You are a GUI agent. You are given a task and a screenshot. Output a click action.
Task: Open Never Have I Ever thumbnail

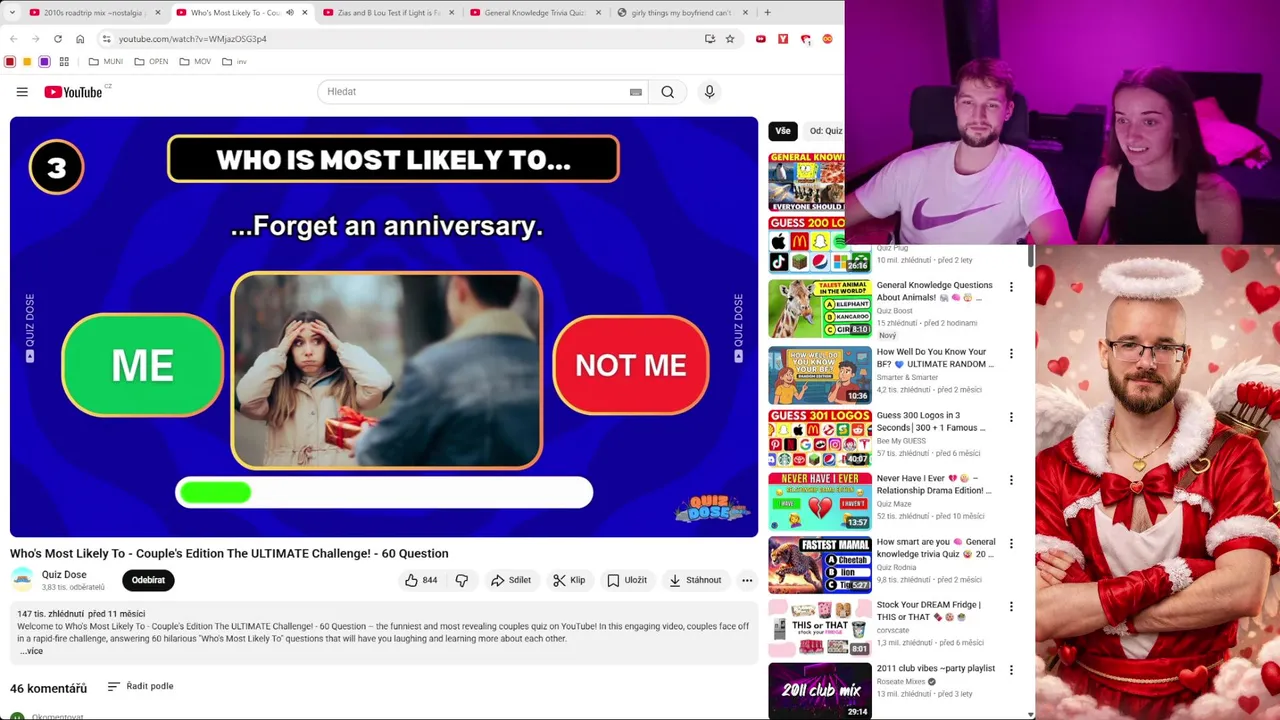820,501
